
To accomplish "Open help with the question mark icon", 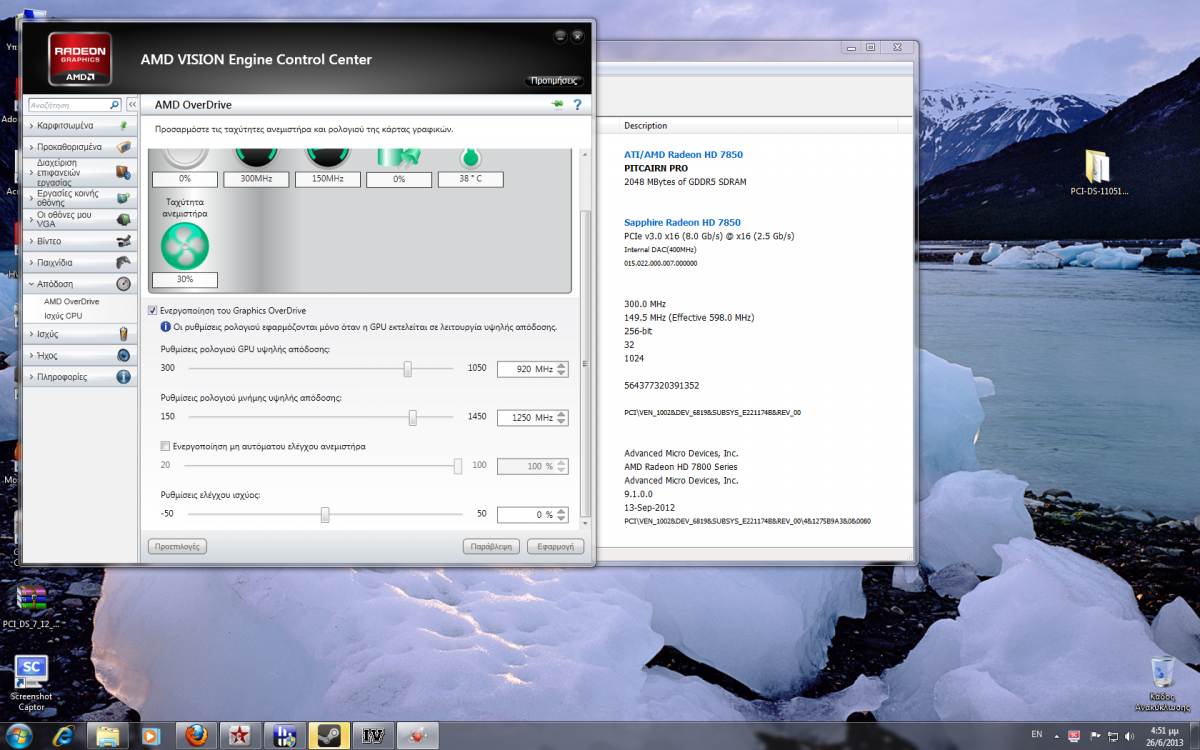I will point(577,104).
